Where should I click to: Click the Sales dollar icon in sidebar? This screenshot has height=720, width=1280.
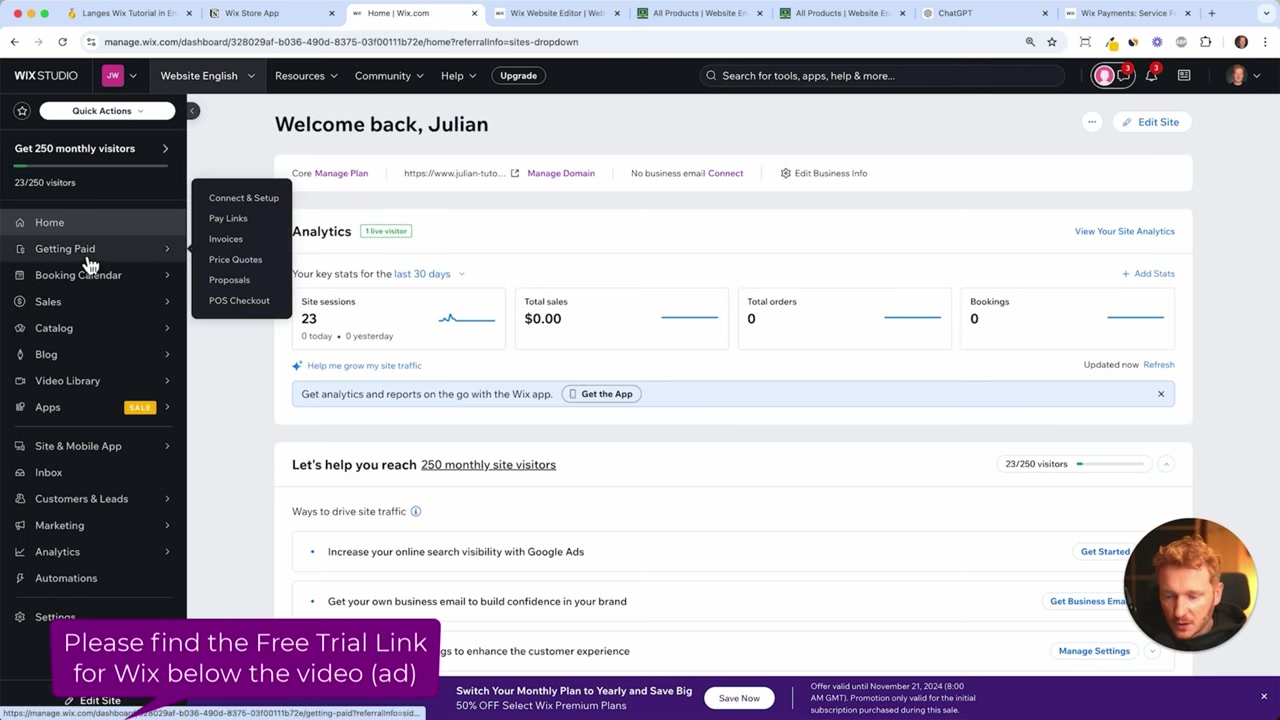tap(20, 301)
